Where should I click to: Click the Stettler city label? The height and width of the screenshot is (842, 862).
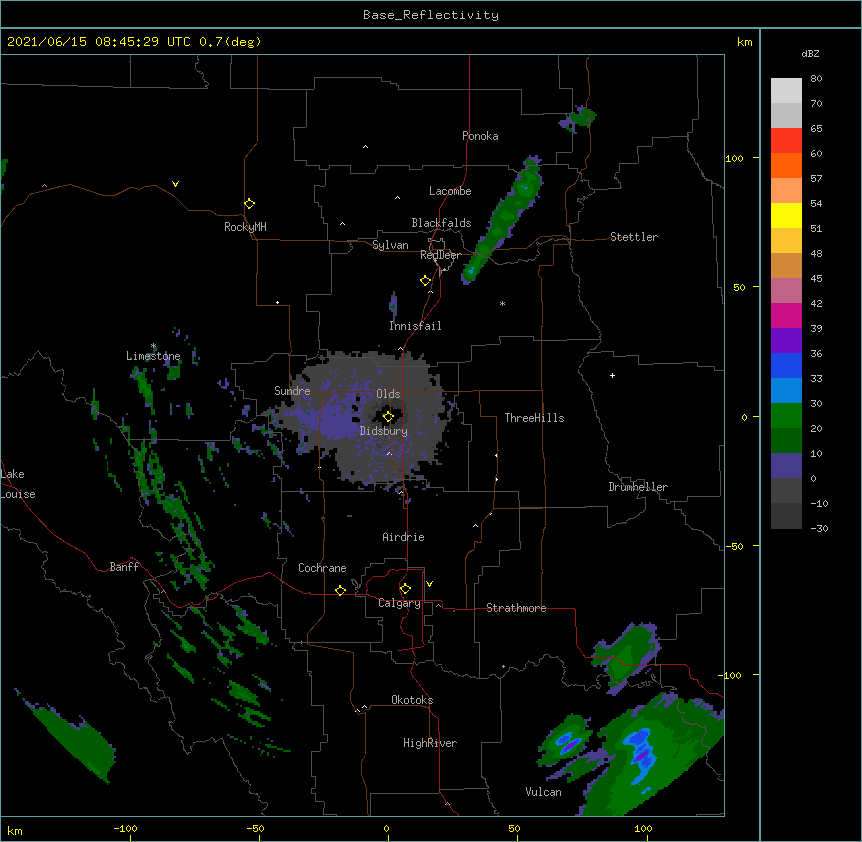coord(634,237)
